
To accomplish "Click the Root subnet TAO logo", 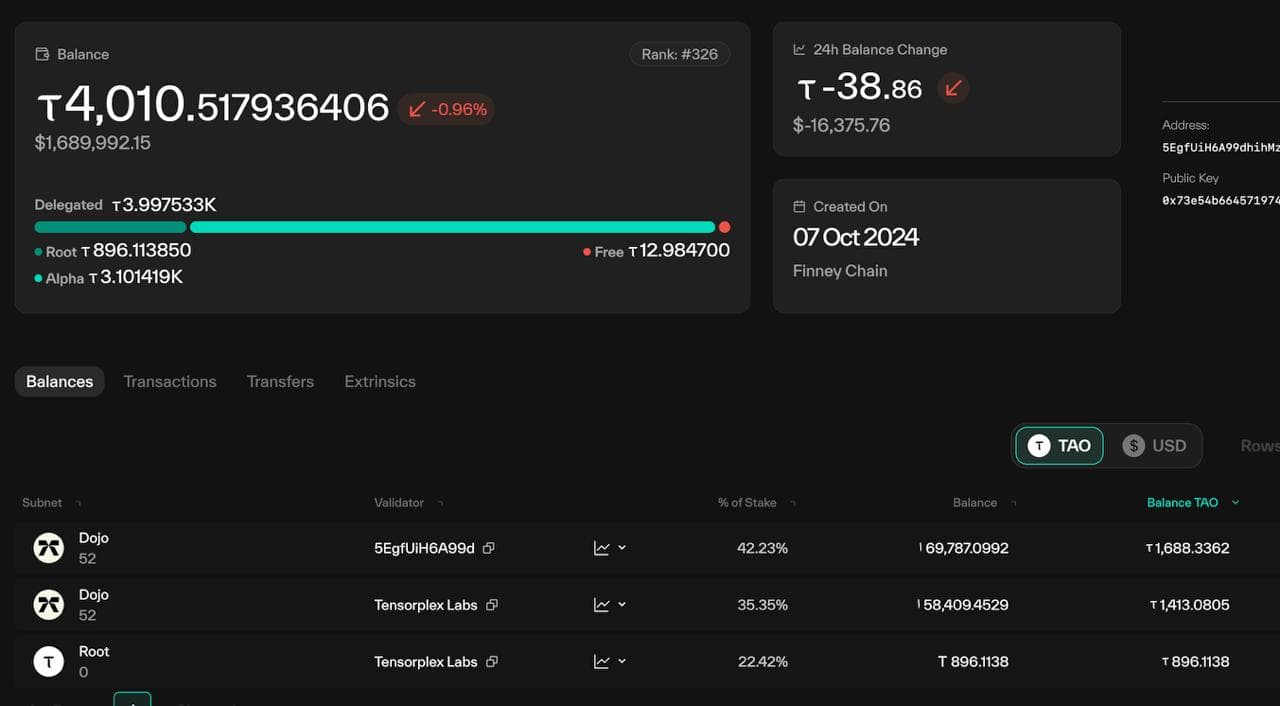I will [48, 662].
